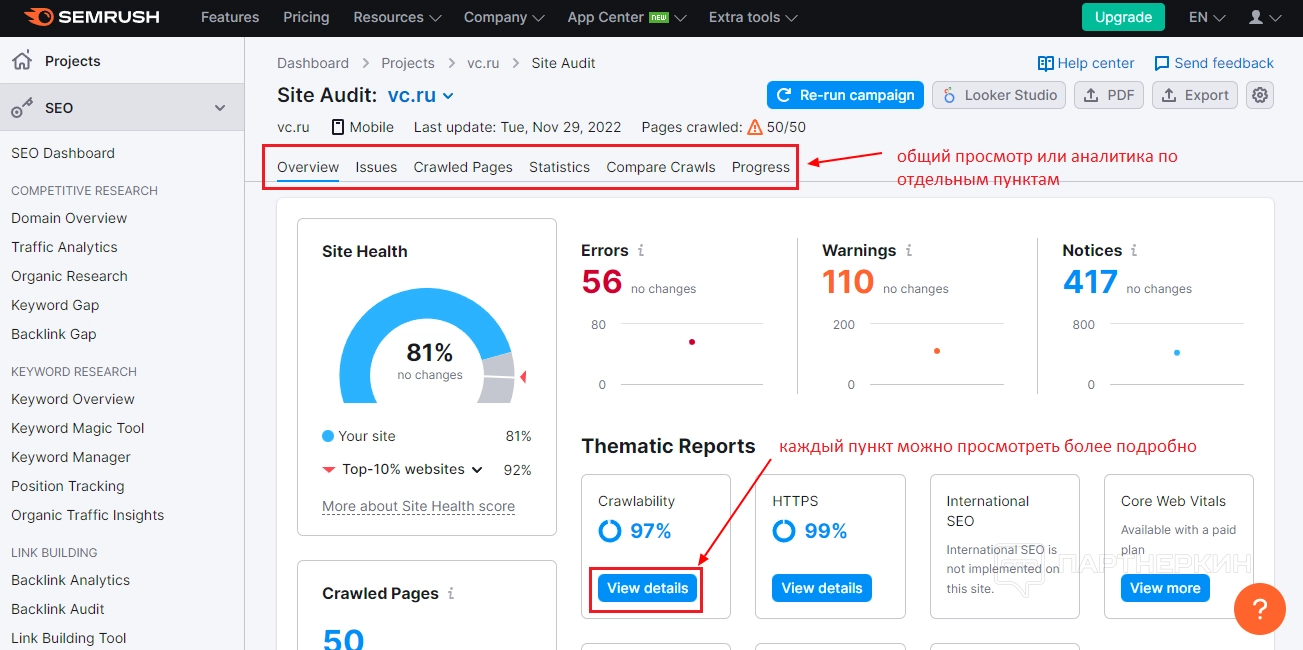Switch to the Crawled Pages tab
Screen dimensions: 1303x650
[463, 167]
